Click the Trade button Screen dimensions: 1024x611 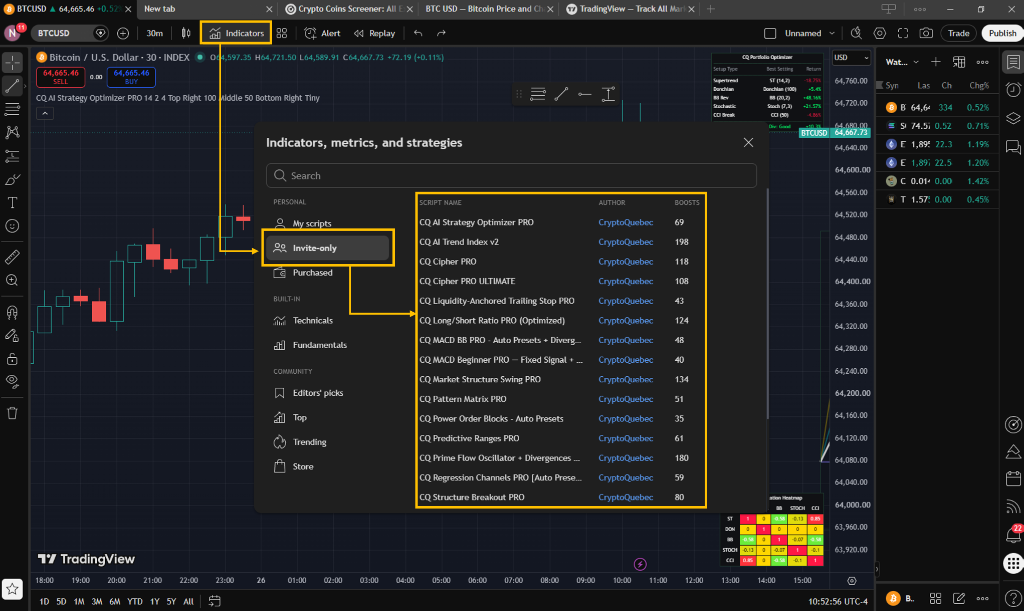pyautogui.click(x=959, y=33)
